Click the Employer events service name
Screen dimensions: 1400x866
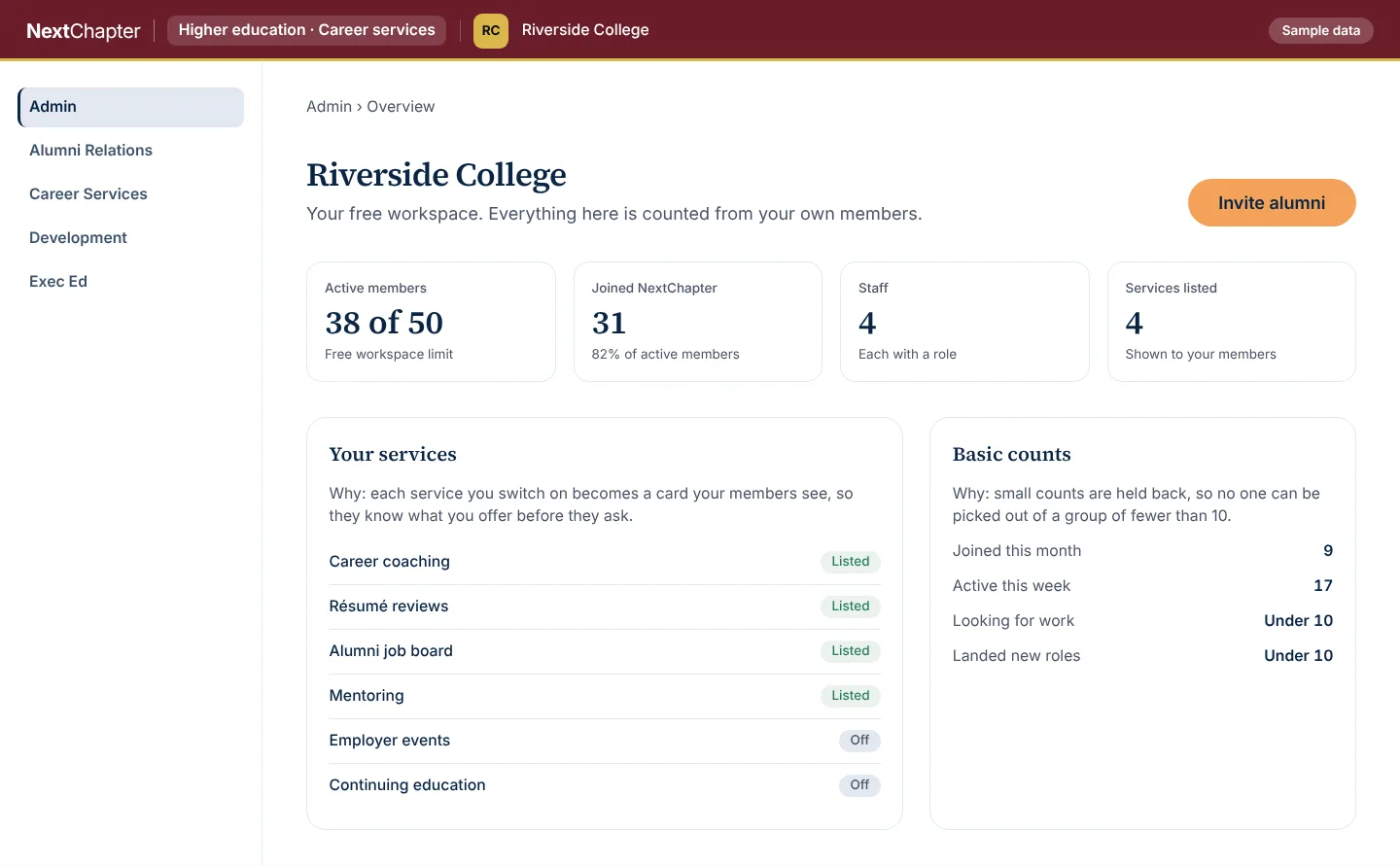click(390, 741)
